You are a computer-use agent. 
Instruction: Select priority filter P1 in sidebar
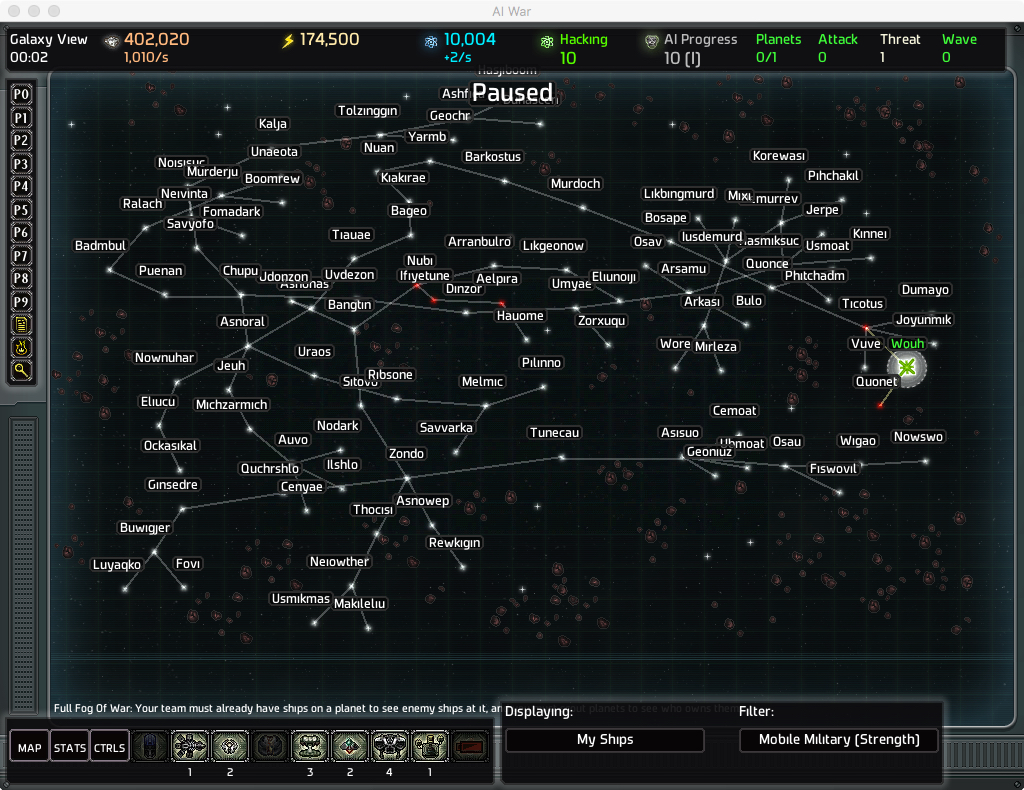coord(21,118)
